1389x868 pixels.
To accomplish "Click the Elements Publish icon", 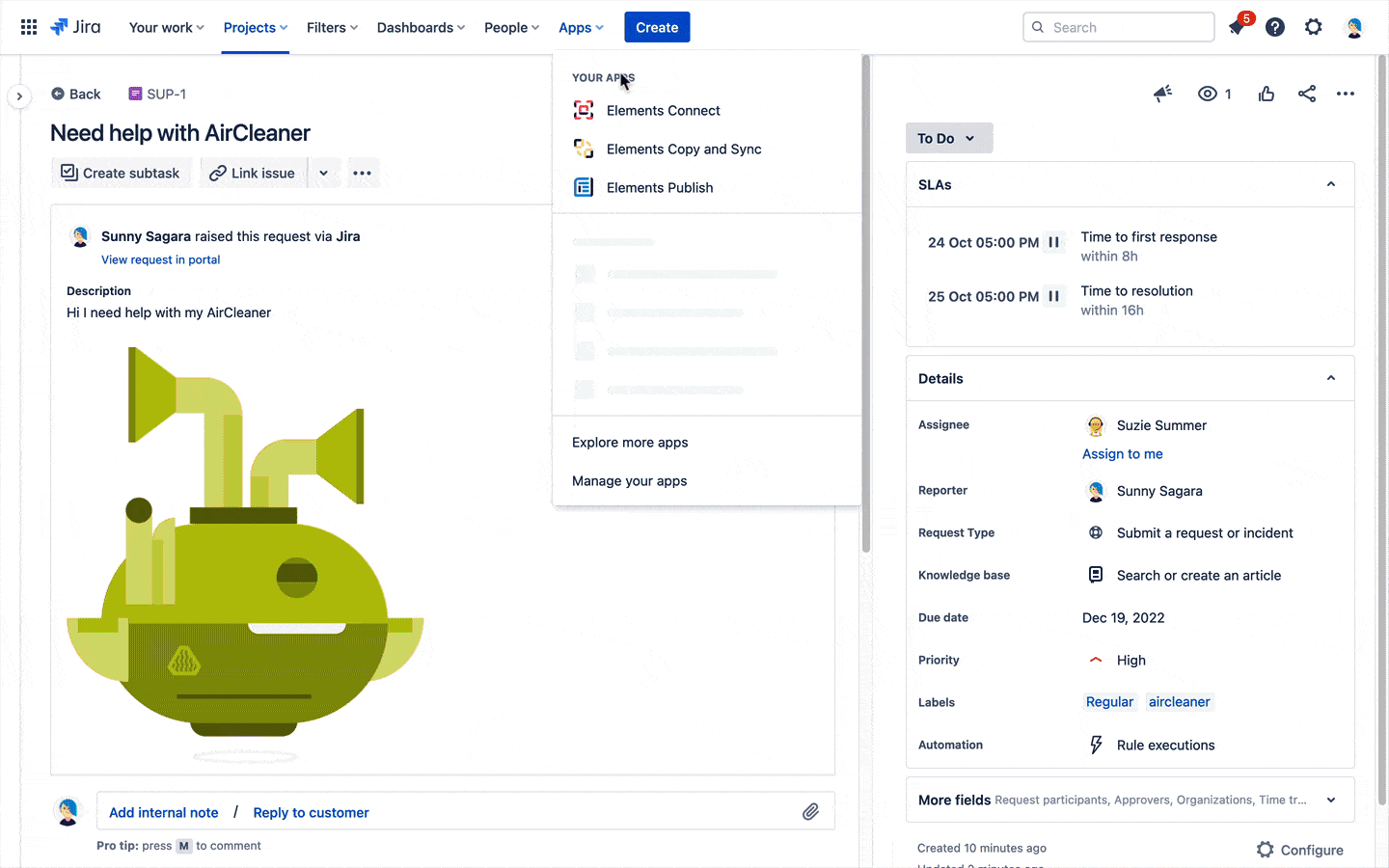I will pyautogui.click(x=584, y=187).
